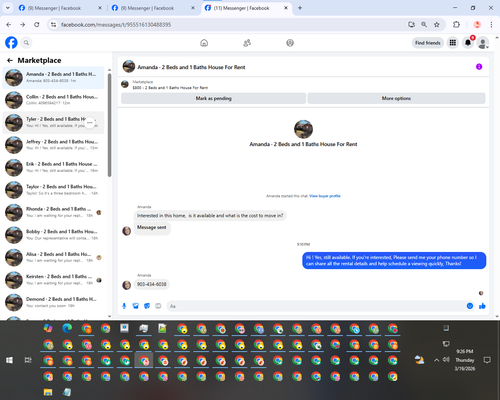Close the third (11) Messenger tab
This screenshot has height=400, width=500.
tap(286, 8)
